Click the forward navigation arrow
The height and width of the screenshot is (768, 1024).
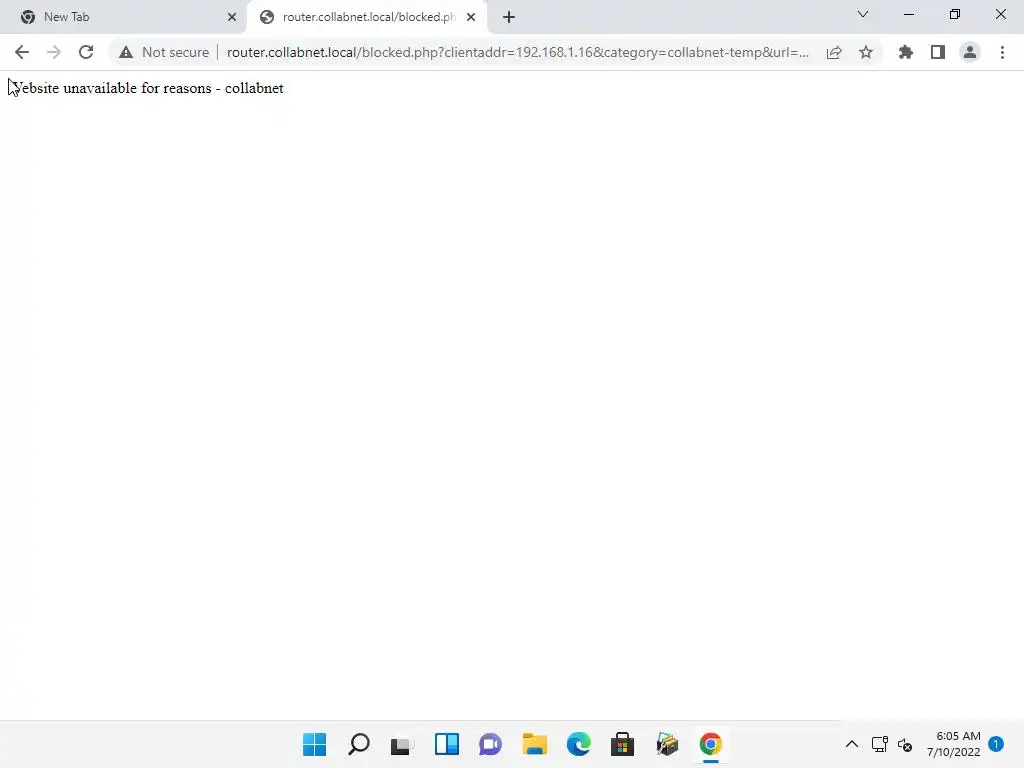pyautogui.click(x=54, y=52)
